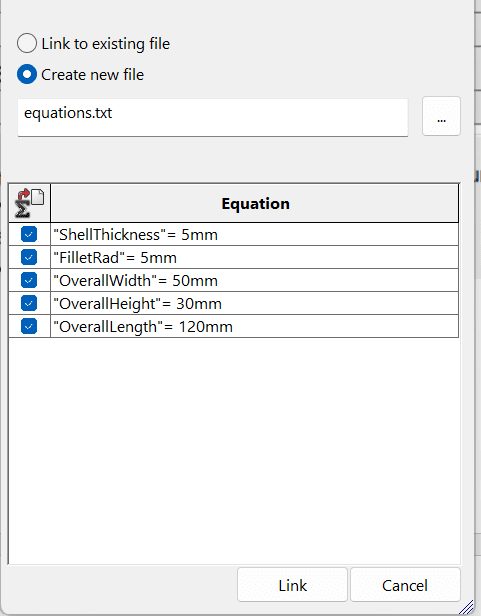Select the "OverallLength"= 120mm equation row
Image resolution: width=481 pixels, height=616 pixels.
tap(255, 326)
